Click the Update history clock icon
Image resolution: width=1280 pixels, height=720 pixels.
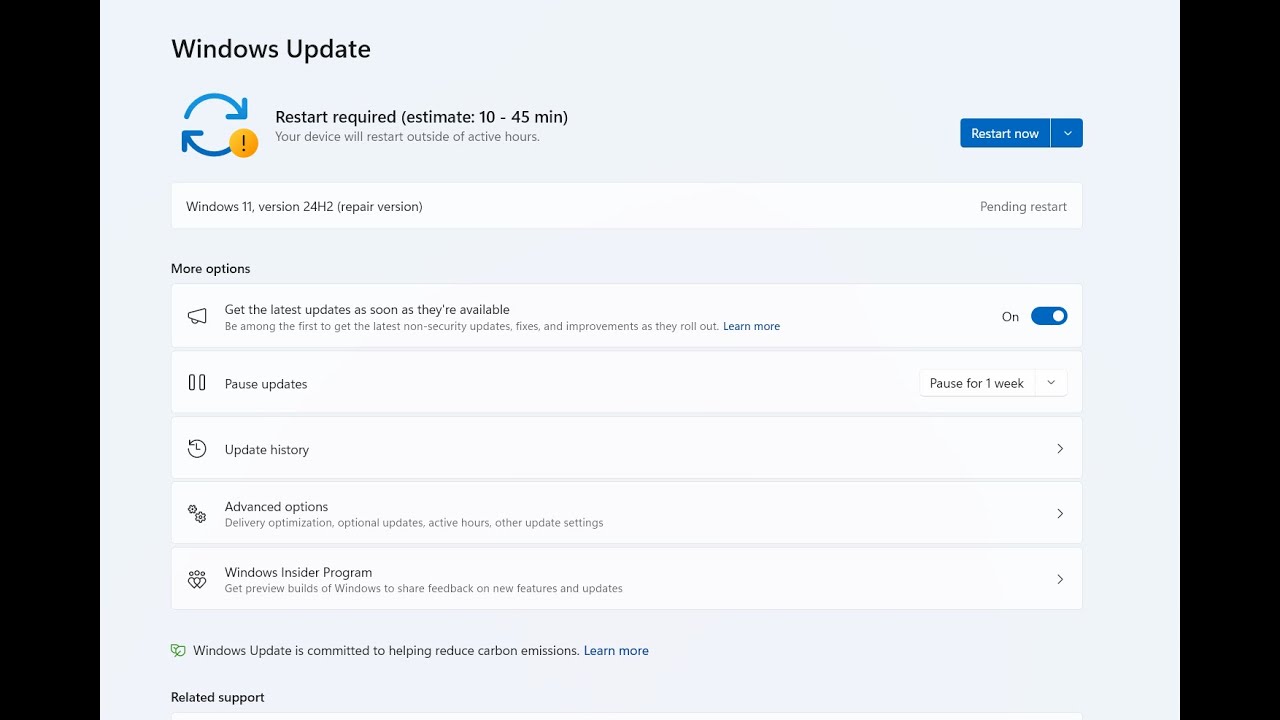[197, 449]
